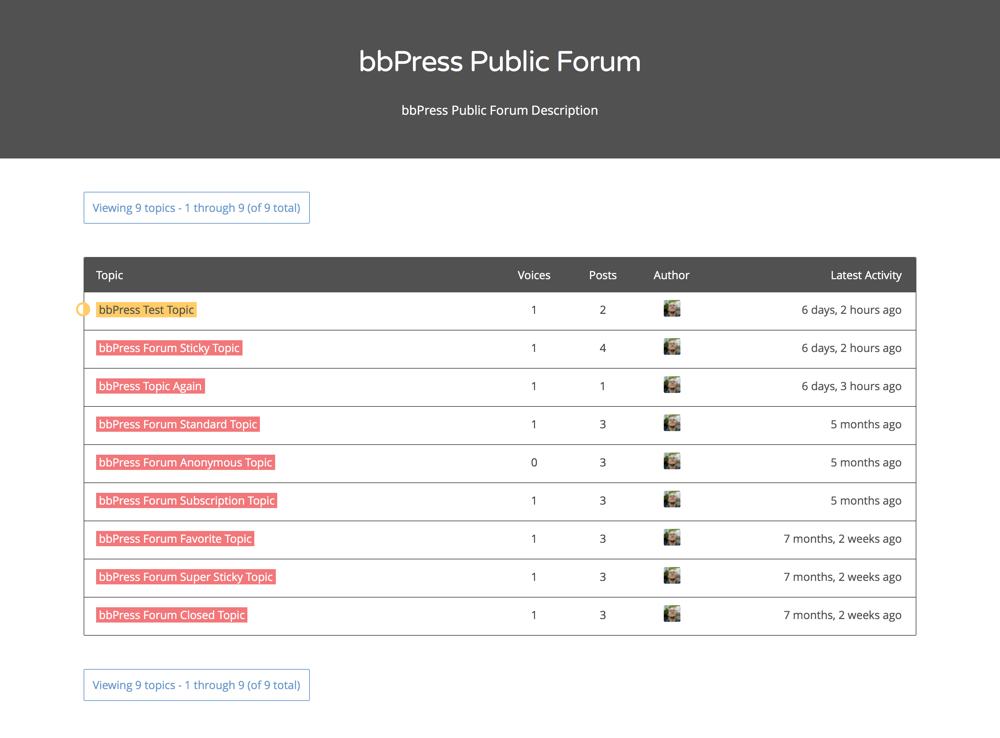The height and width of the screenshot is (738, 1000).
Task: Click author avatar in Super Sticky Topic row
Action: (672, 576)
